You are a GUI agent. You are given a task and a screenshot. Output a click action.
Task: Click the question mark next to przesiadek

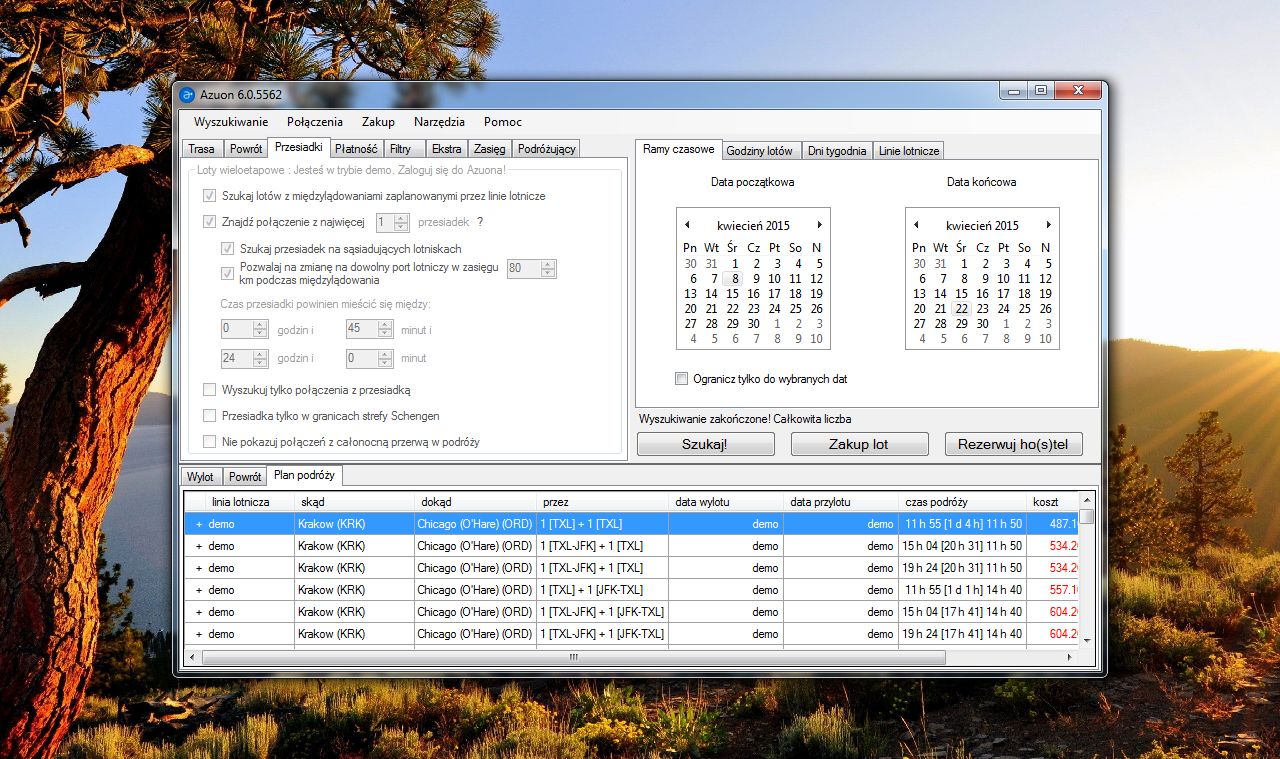(x=480, y=222)
